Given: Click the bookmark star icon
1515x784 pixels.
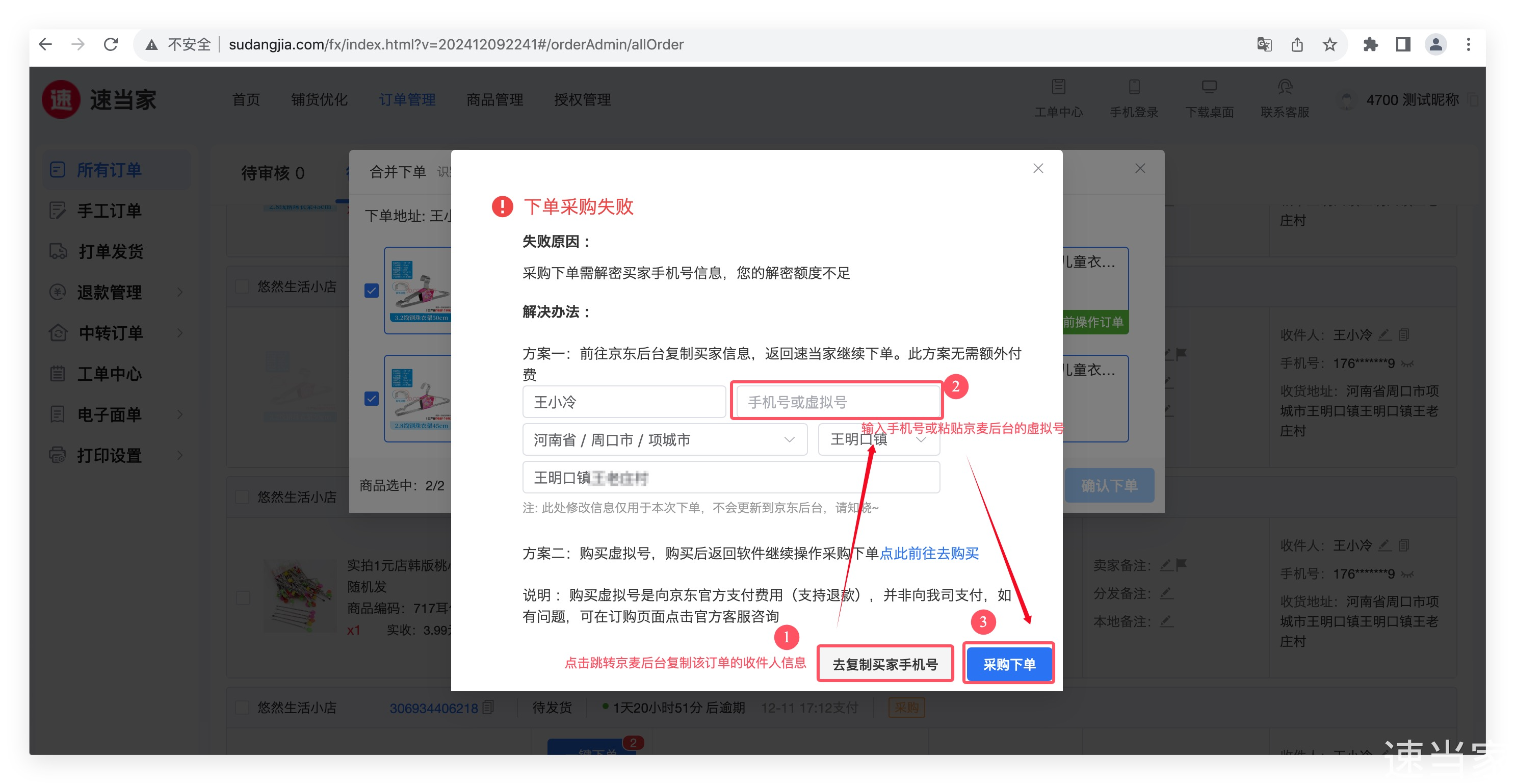Looking at the screenshot, I should tap(1329, 44).
